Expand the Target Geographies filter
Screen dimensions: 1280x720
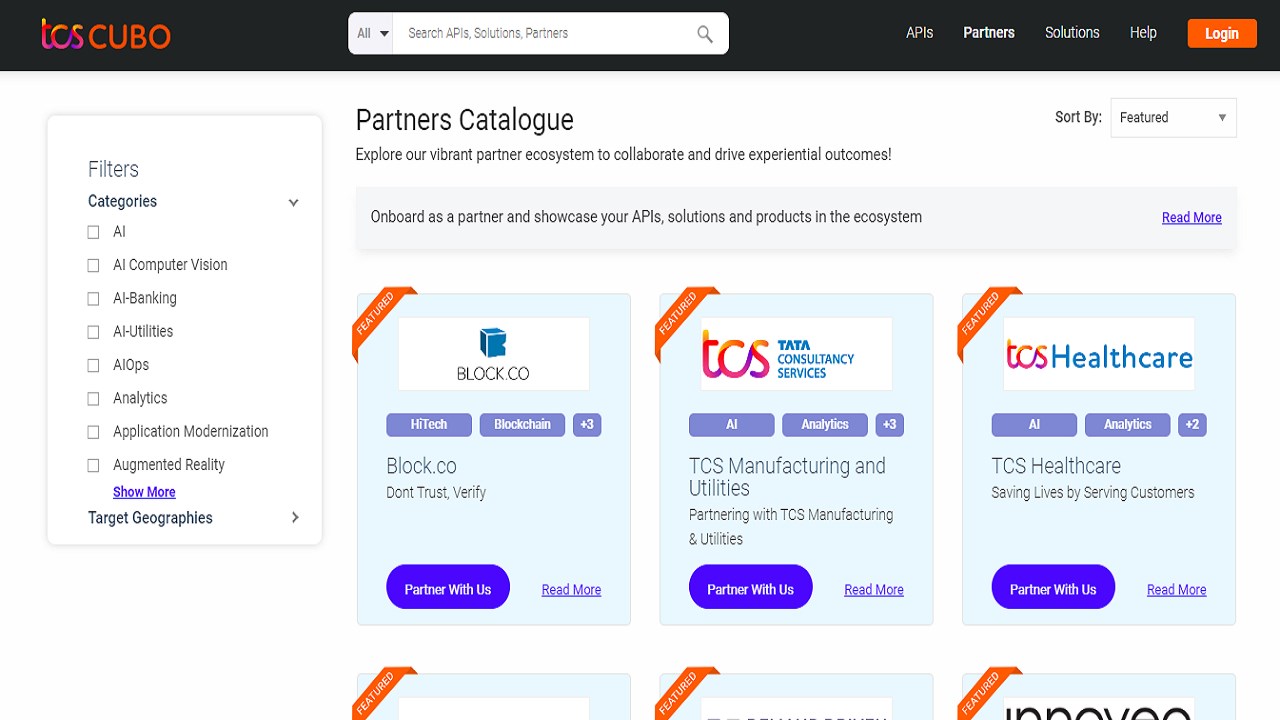tap(295, 517)
